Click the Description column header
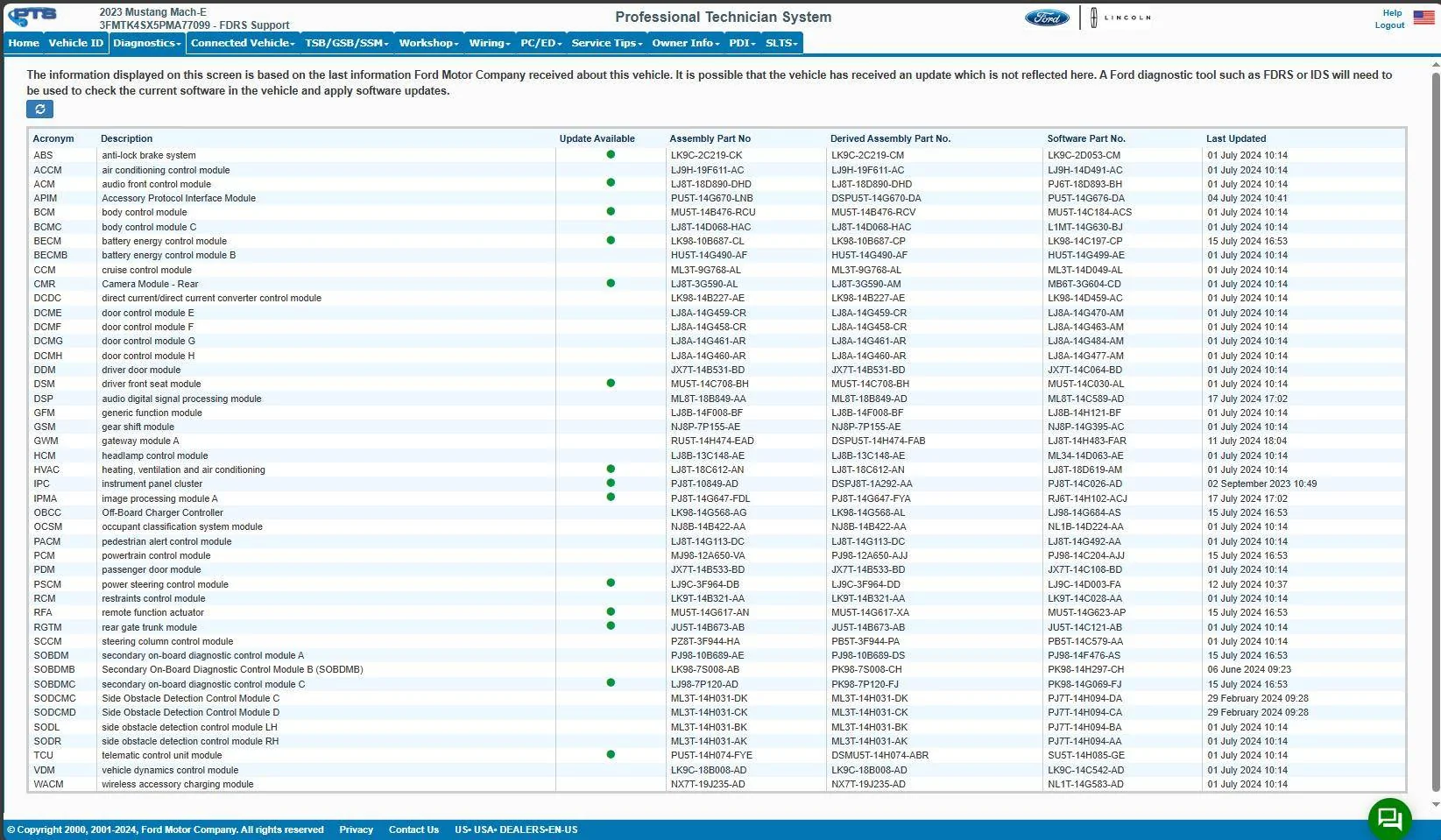This screenshot has width=1441, height=840. point(126,138)
